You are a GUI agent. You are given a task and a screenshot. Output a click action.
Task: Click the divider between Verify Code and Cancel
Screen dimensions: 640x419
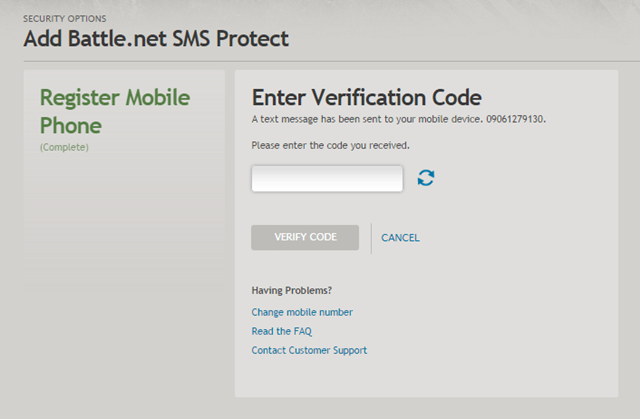pyautogui.click(x=371, y=238)
